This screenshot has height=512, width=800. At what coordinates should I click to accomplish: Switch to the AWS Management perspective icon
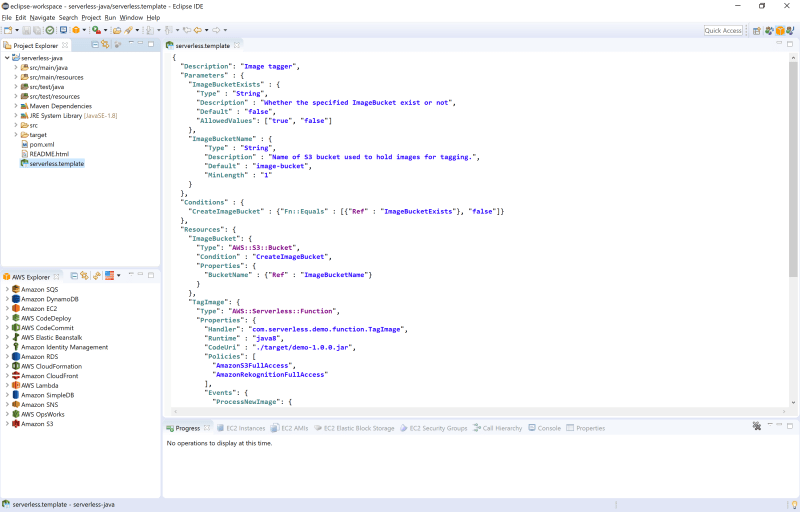pyautogui.click(x=779, y=31)
